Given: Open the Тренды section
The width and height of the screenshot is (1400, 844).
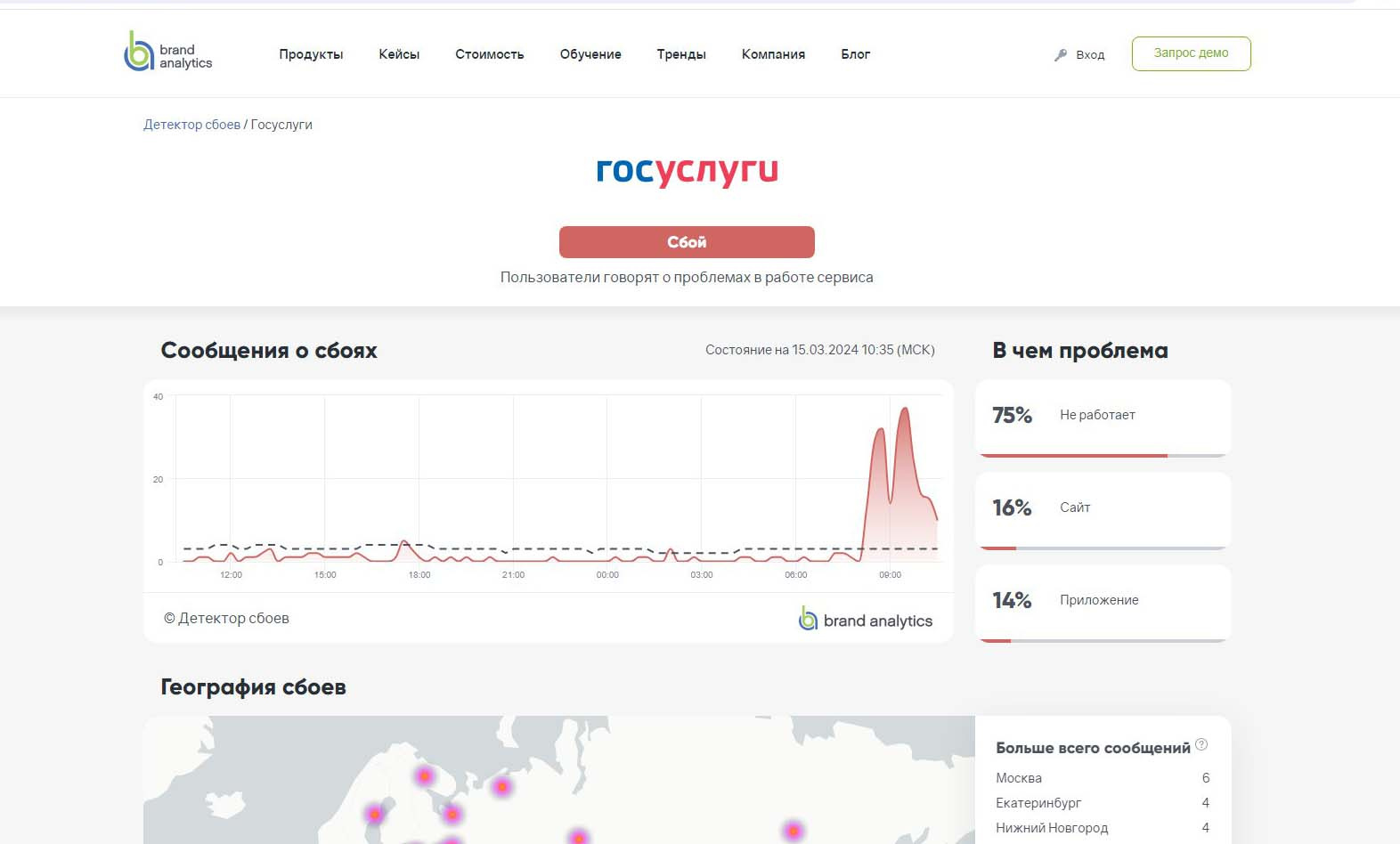Looking at the screenshot, I should tap(681, 54).
